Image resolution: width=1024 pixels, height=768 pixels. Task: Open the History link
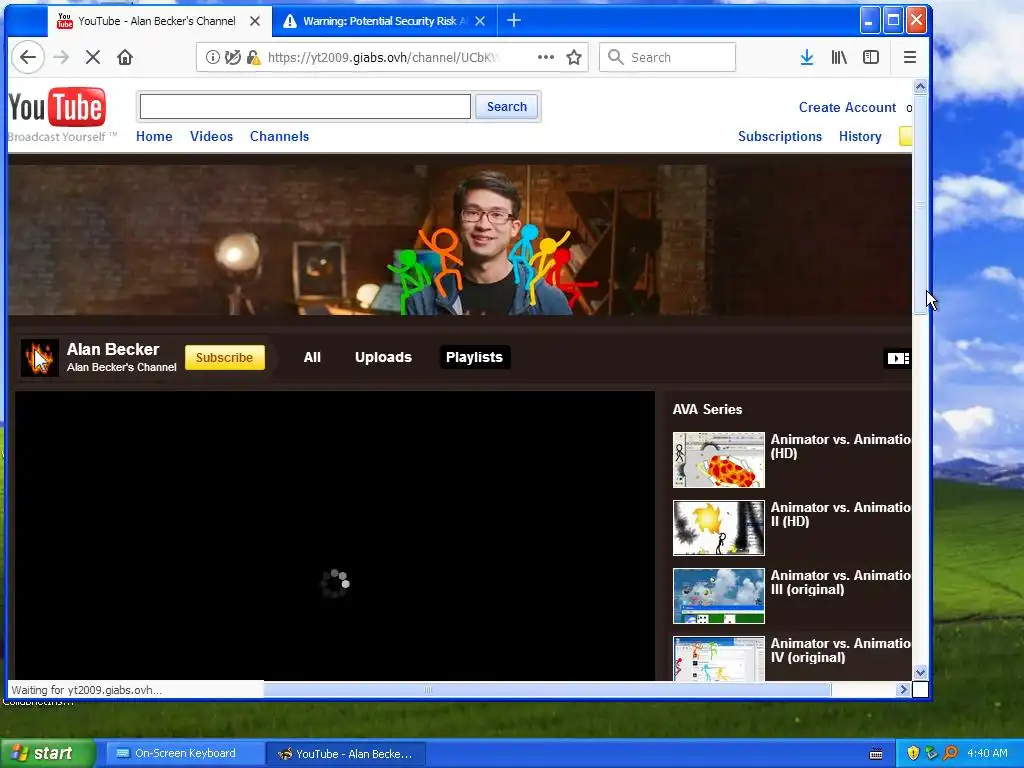pos(860,136)
